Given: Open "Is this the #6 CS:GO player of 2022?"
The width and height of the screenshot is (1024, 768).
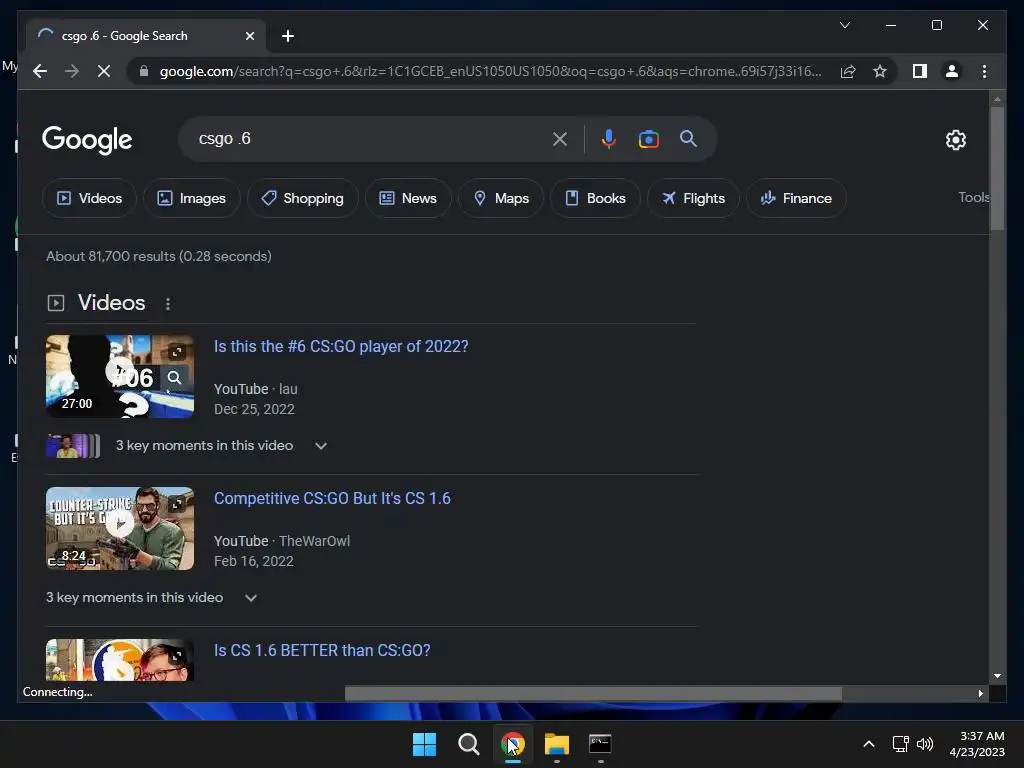Looking at the screenshot, I should point(341,346).
